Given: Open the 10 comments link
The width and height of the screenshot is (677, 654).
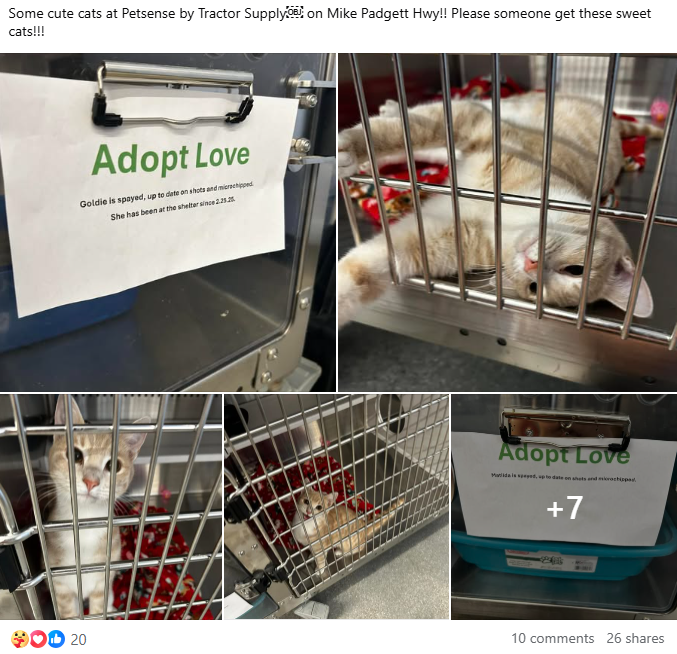Looking at the screenshot, I should click(553, 638).
